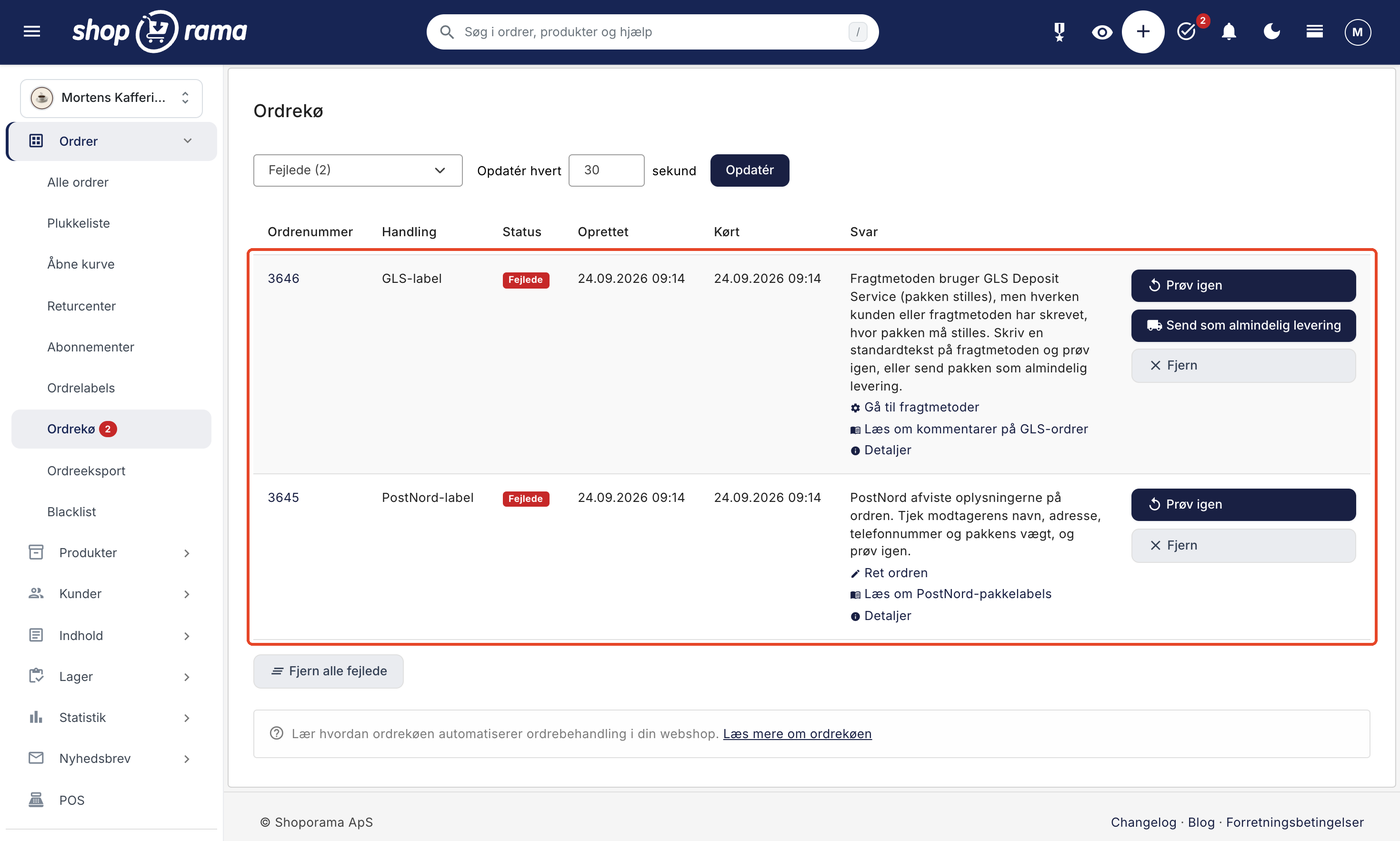This screenshot has height=841, width=1400.
Task: Click the refresh interval seconds field
Action: click(x=606, y=170)
